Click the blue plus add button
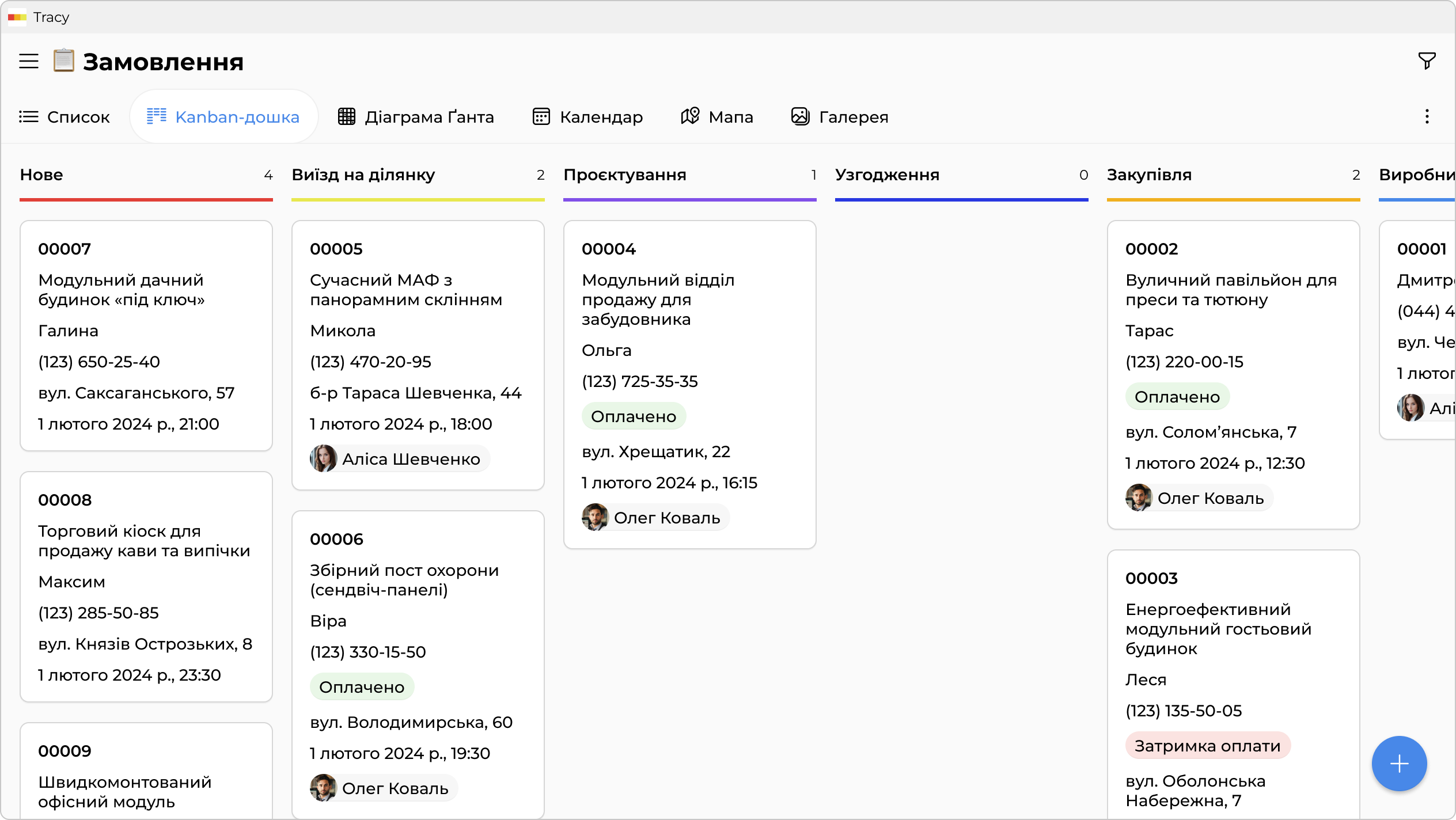 pos(1399,764)
